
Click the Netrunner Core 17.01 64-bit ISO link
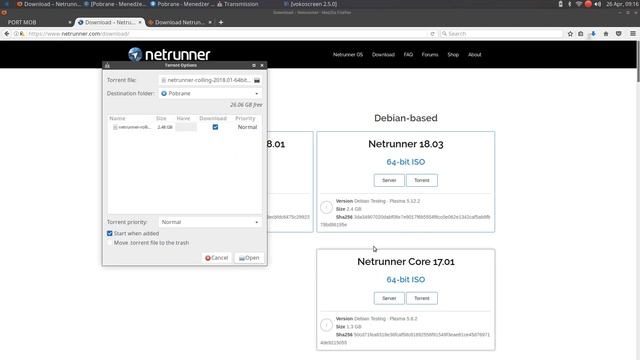click(x=406, y=280)
